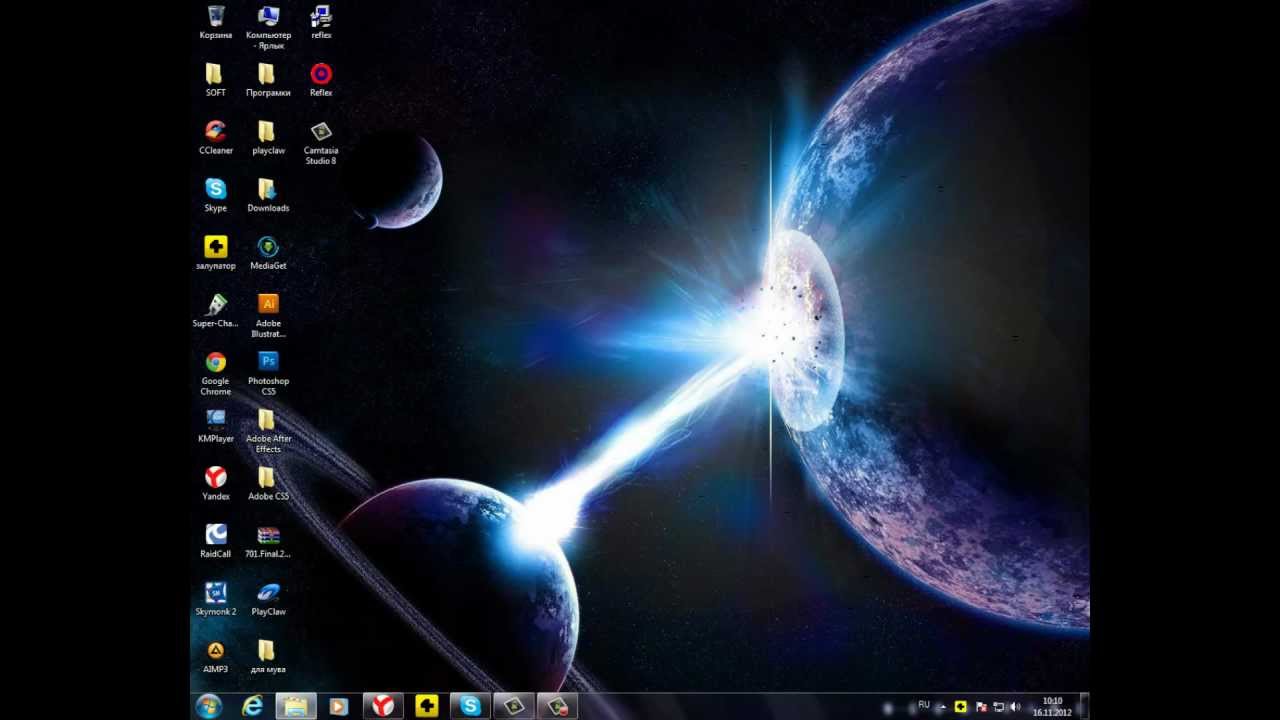Switch to Camtasia Studio in the taskbar
The image size is (1280, 720).
click(514, 706)
